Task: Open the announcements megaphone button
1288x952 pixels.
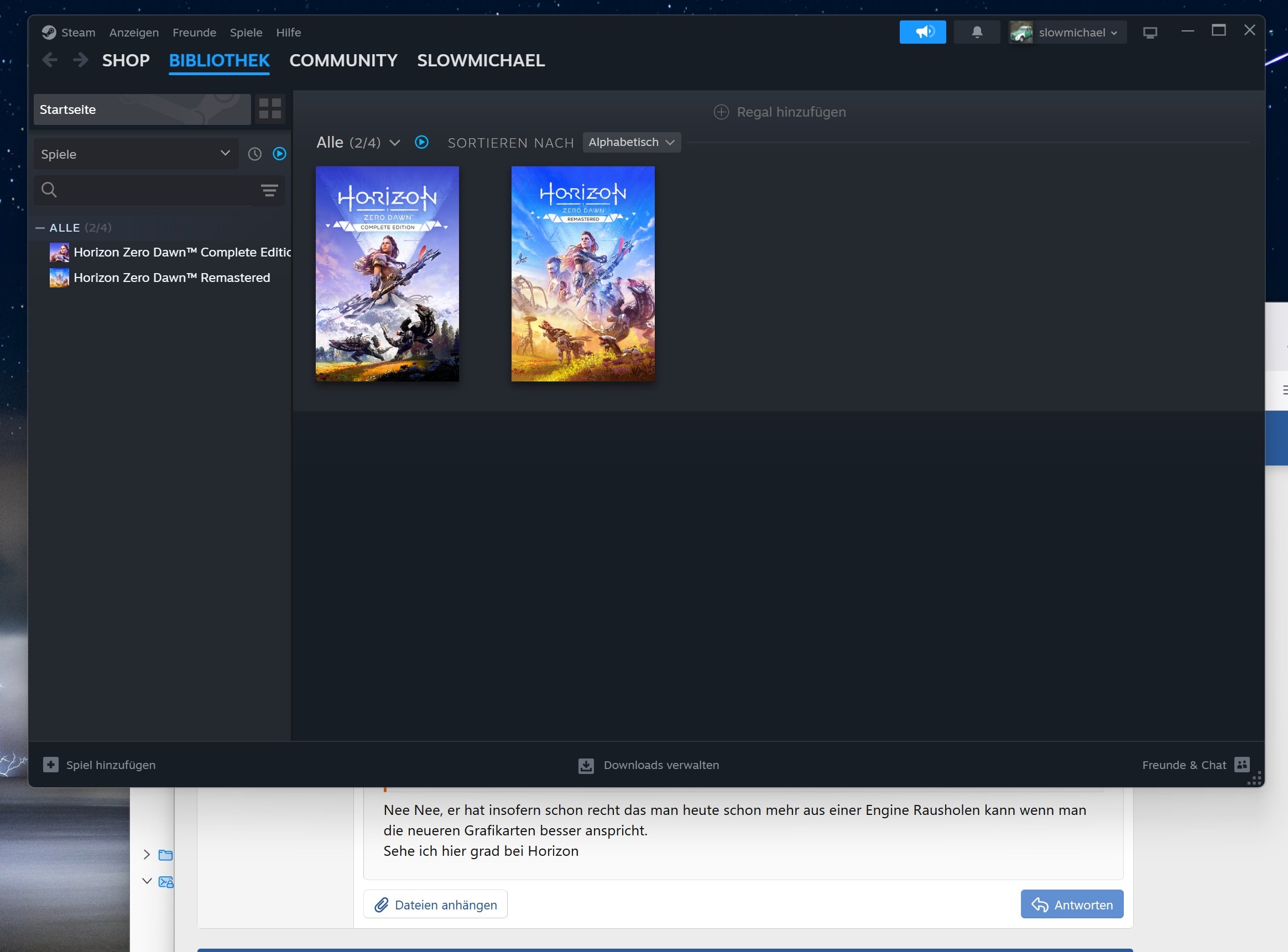Action: 922,32
